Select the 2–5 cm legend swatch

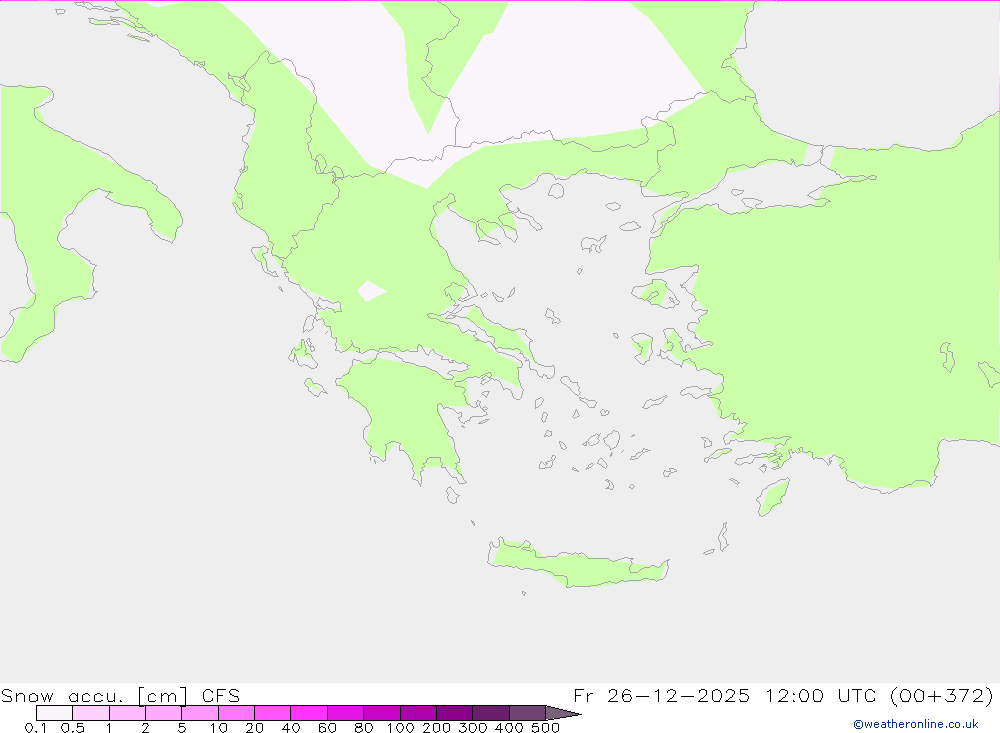163,713
